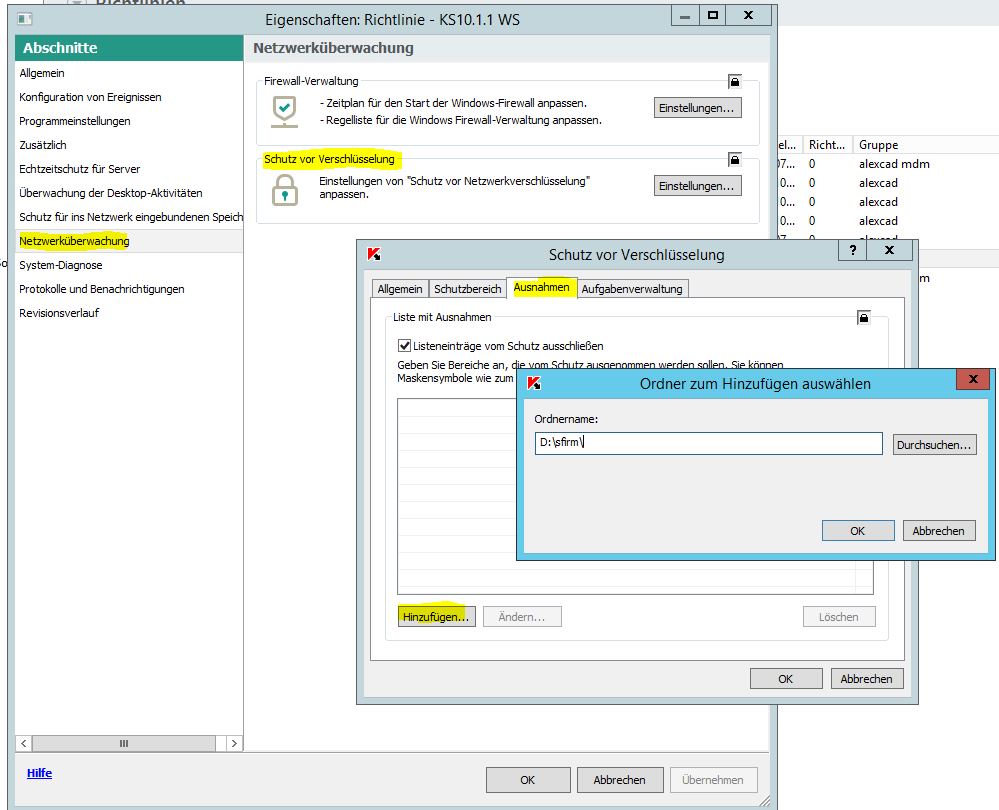Close the Ordner zum Hinzufügen auswählen dialog
The image size is (999, 810).
(973, 379)
